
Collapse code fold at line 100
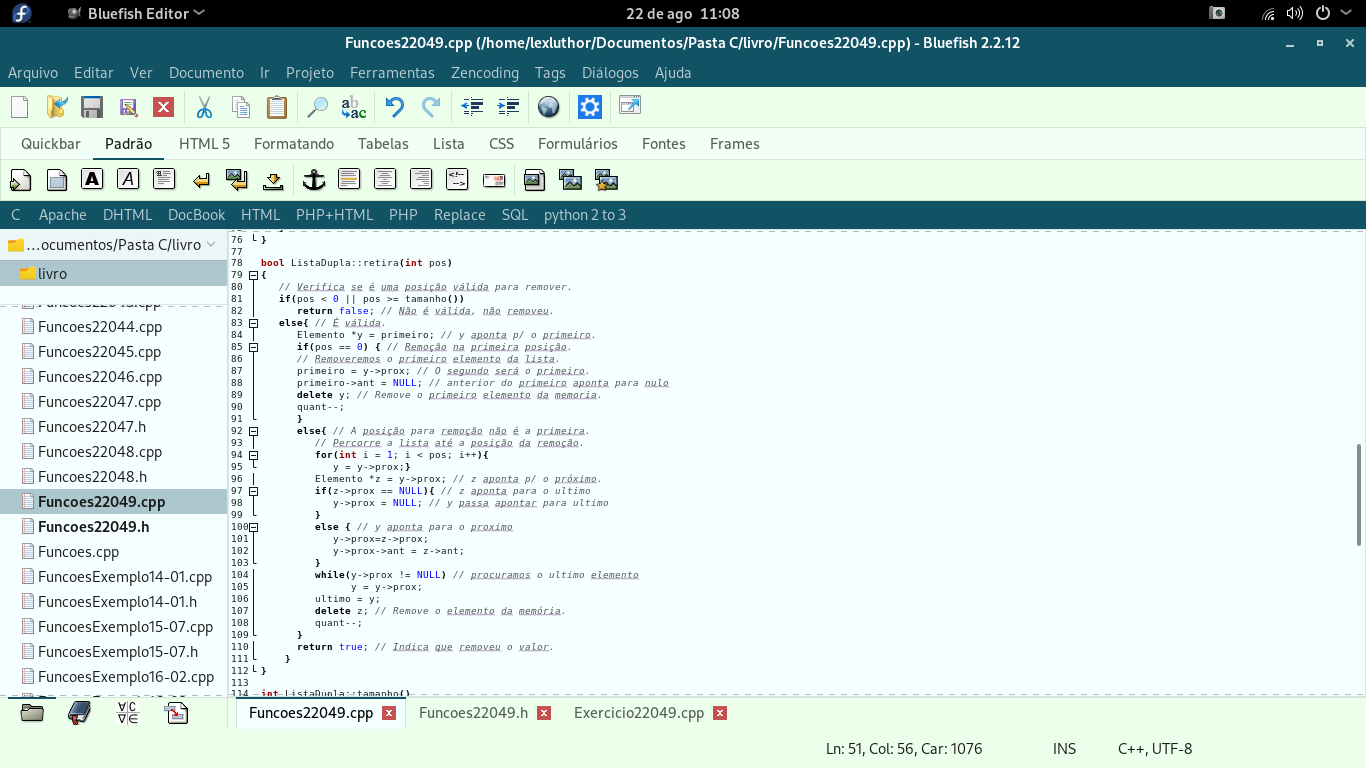(253, 527)
